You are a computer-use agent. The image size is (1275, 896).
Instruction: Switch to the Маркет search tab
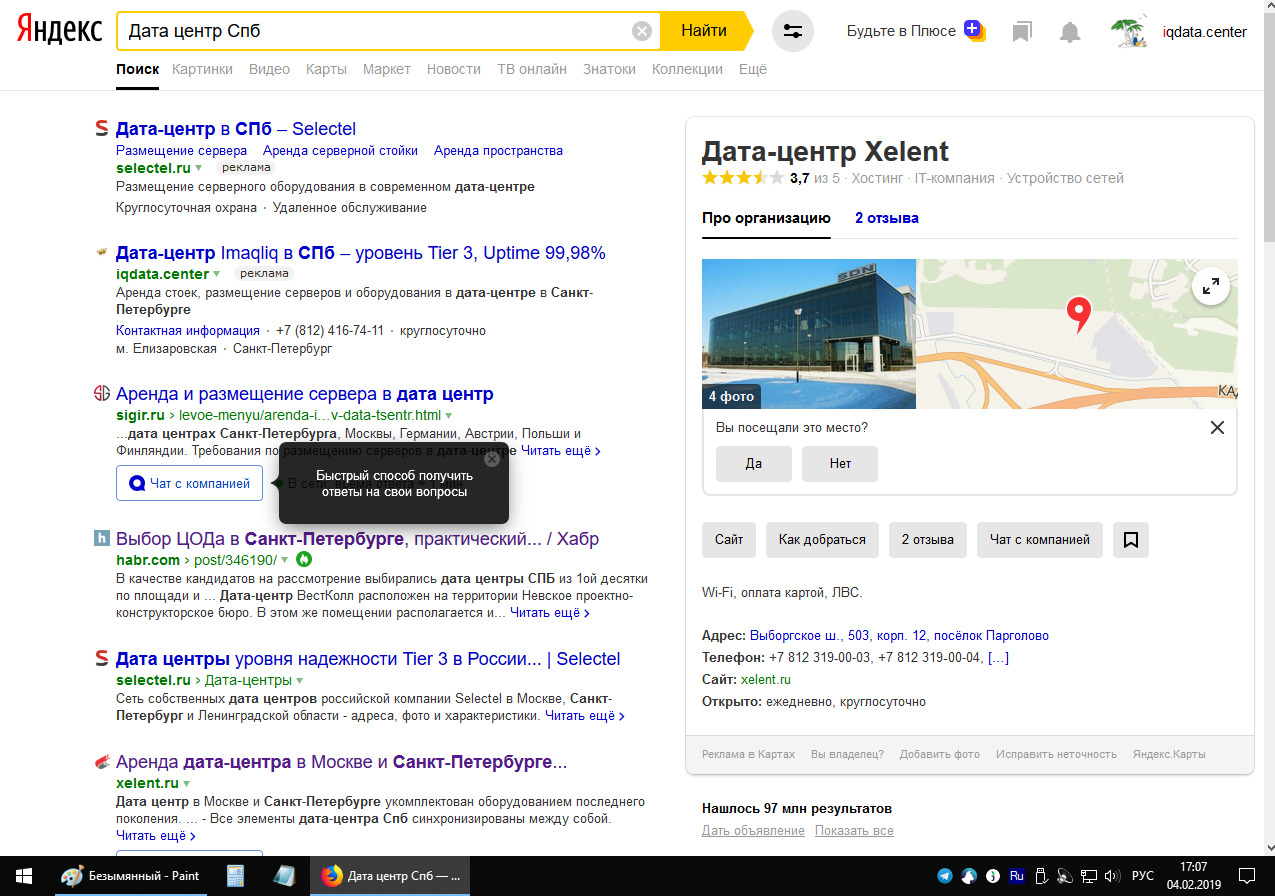387,69
